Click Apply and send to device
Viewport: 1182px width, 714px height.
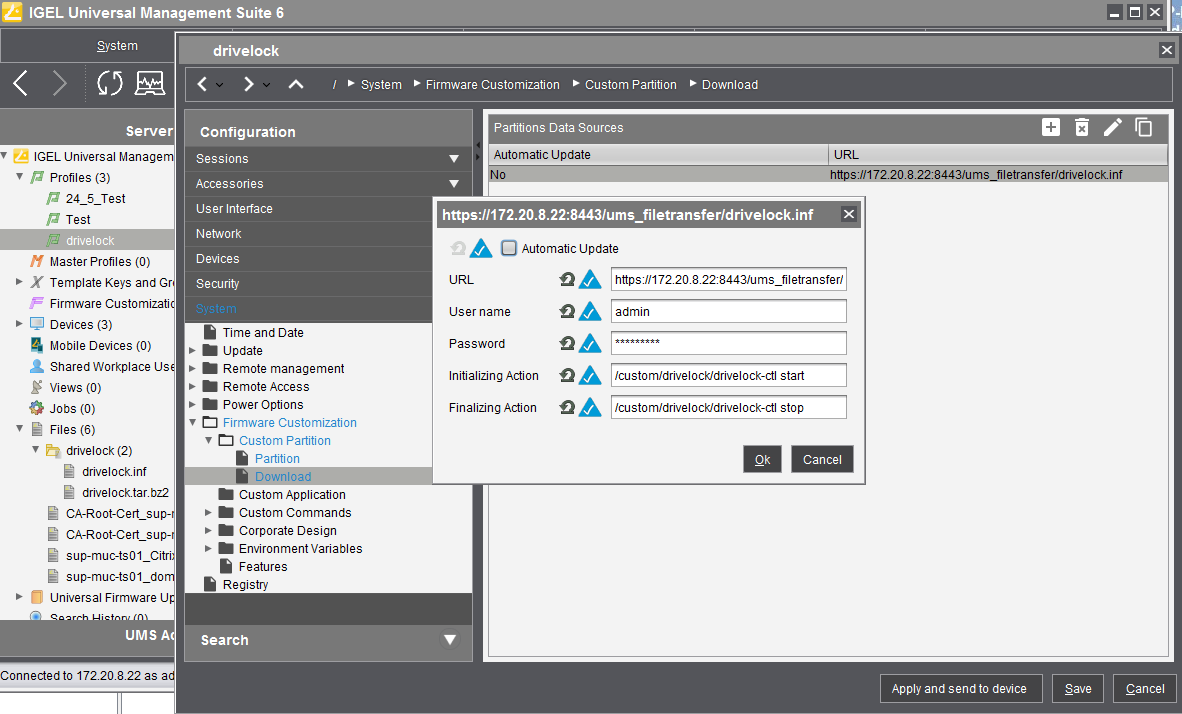point(961,688)
